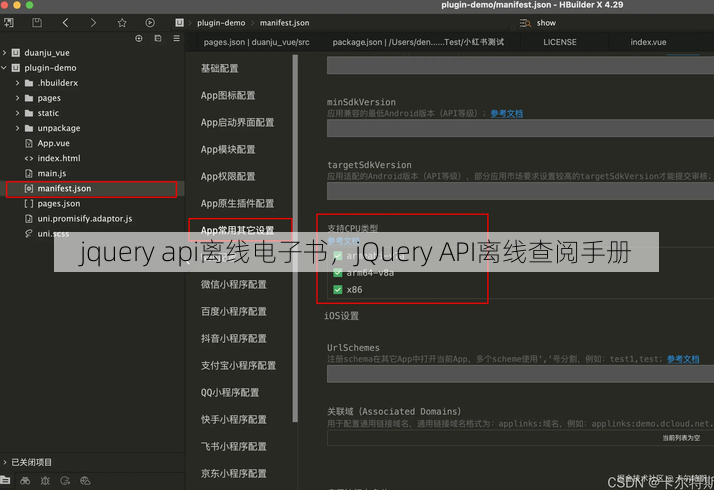Viewport: 714px width, 490px height.
Task: Go back with the left arrow
Action: tap(65, 23)
